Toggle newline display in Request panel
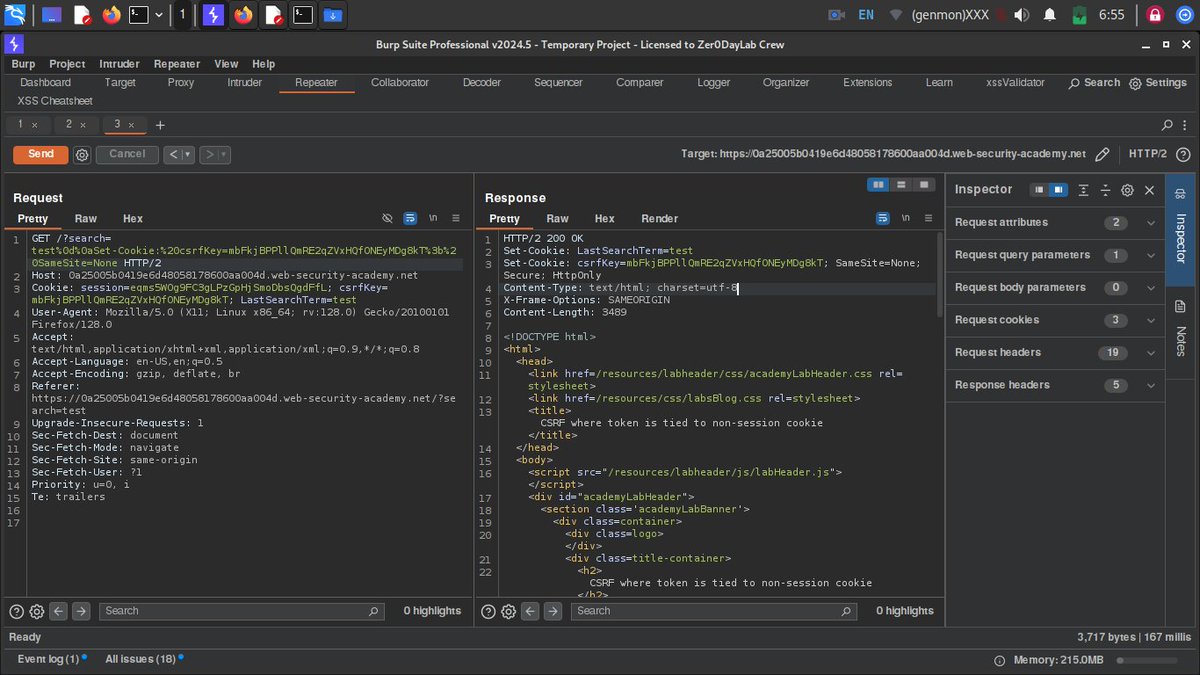Image resolution: width=1200 pixels, height=675 pixels. (433, 218)
